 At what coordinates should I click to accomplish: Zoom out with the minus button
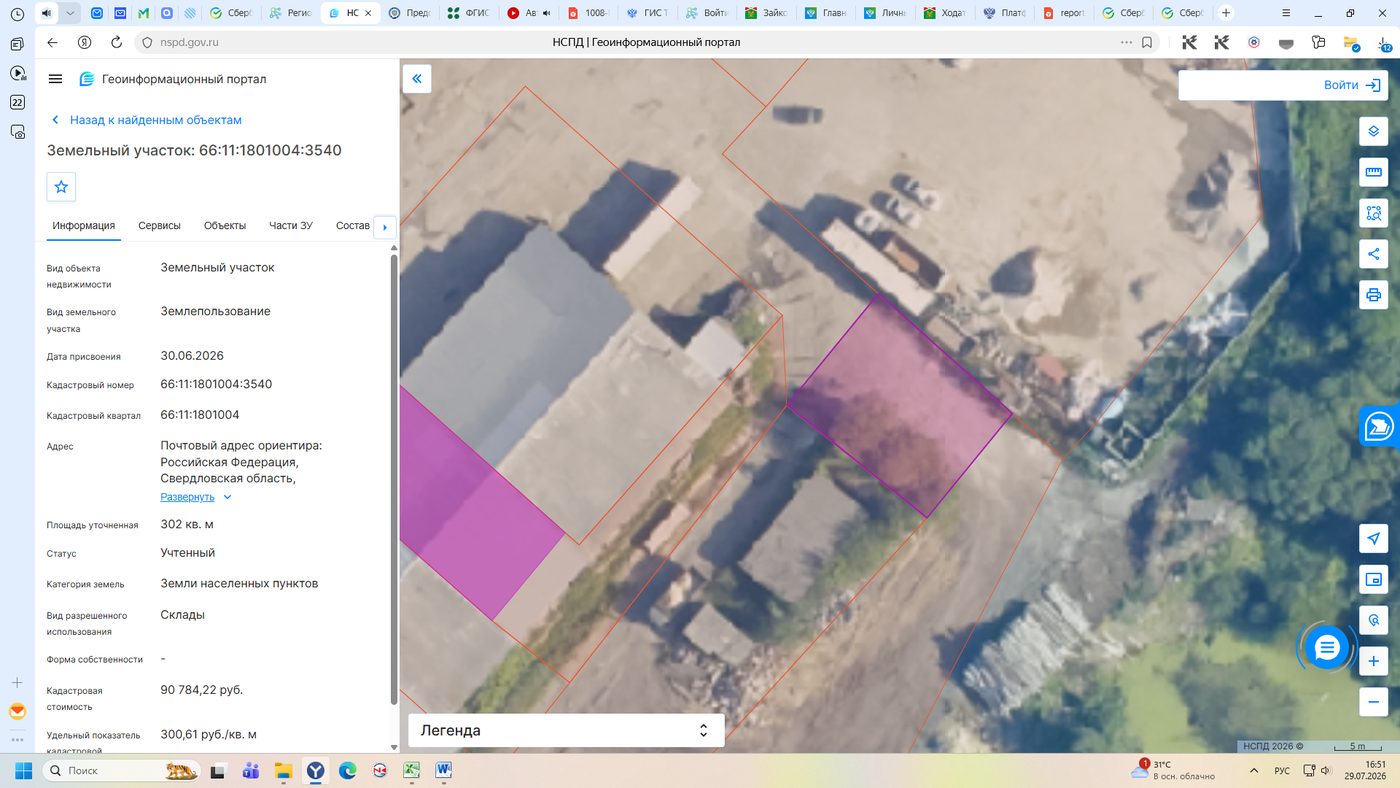pyautogui.click(x=1373, y=702)
